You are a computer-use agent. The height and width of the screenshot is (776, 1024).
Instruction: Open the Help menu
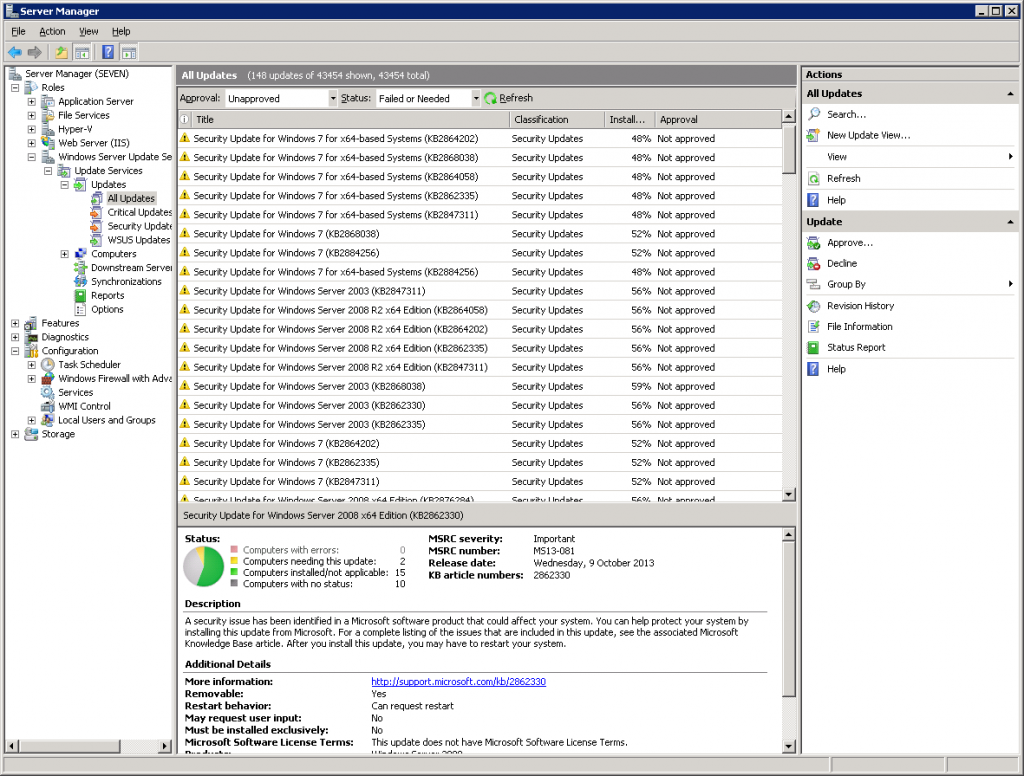121,31
